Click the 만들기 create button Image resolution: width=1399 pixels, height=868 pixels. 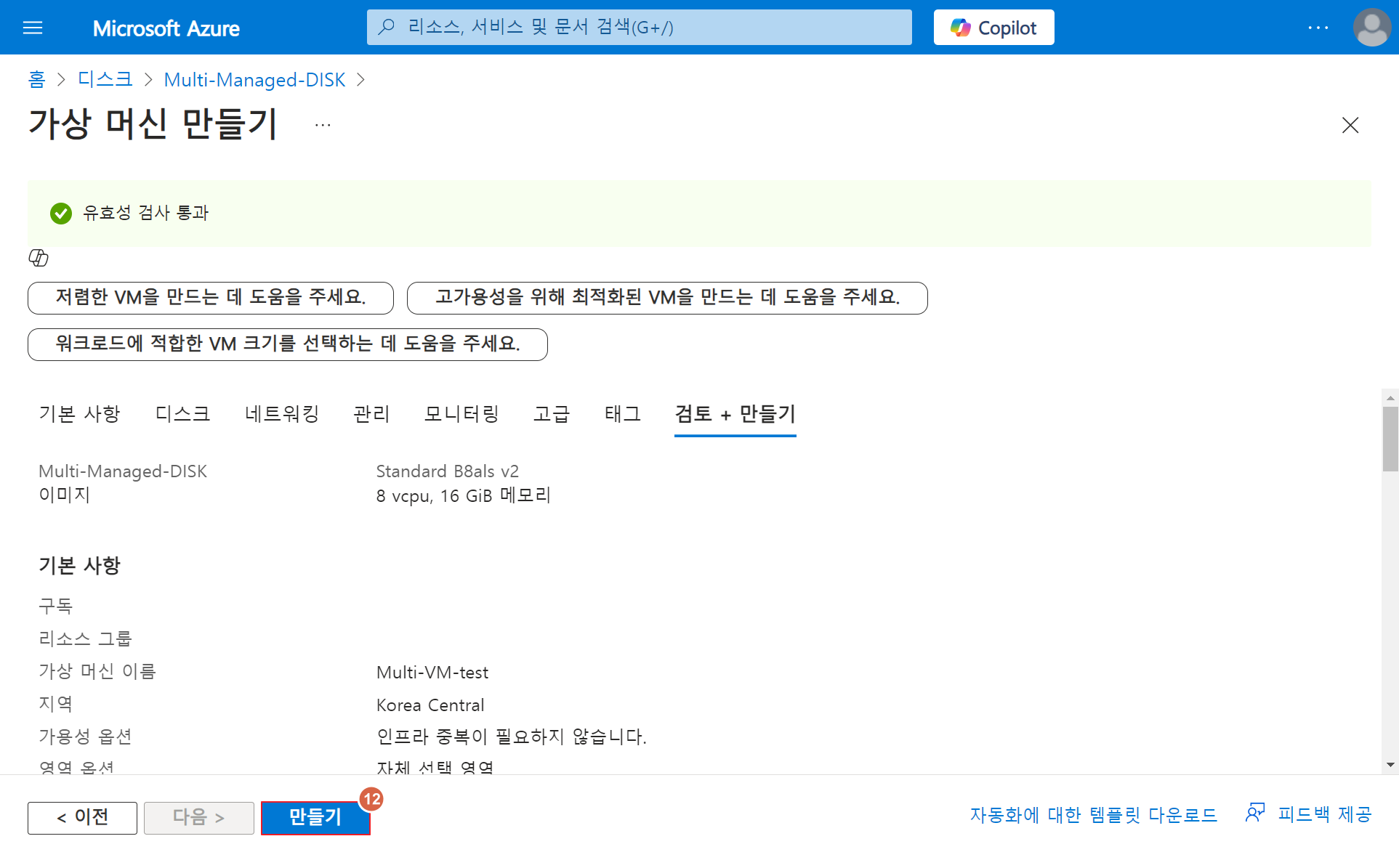(x=315, y=817)
